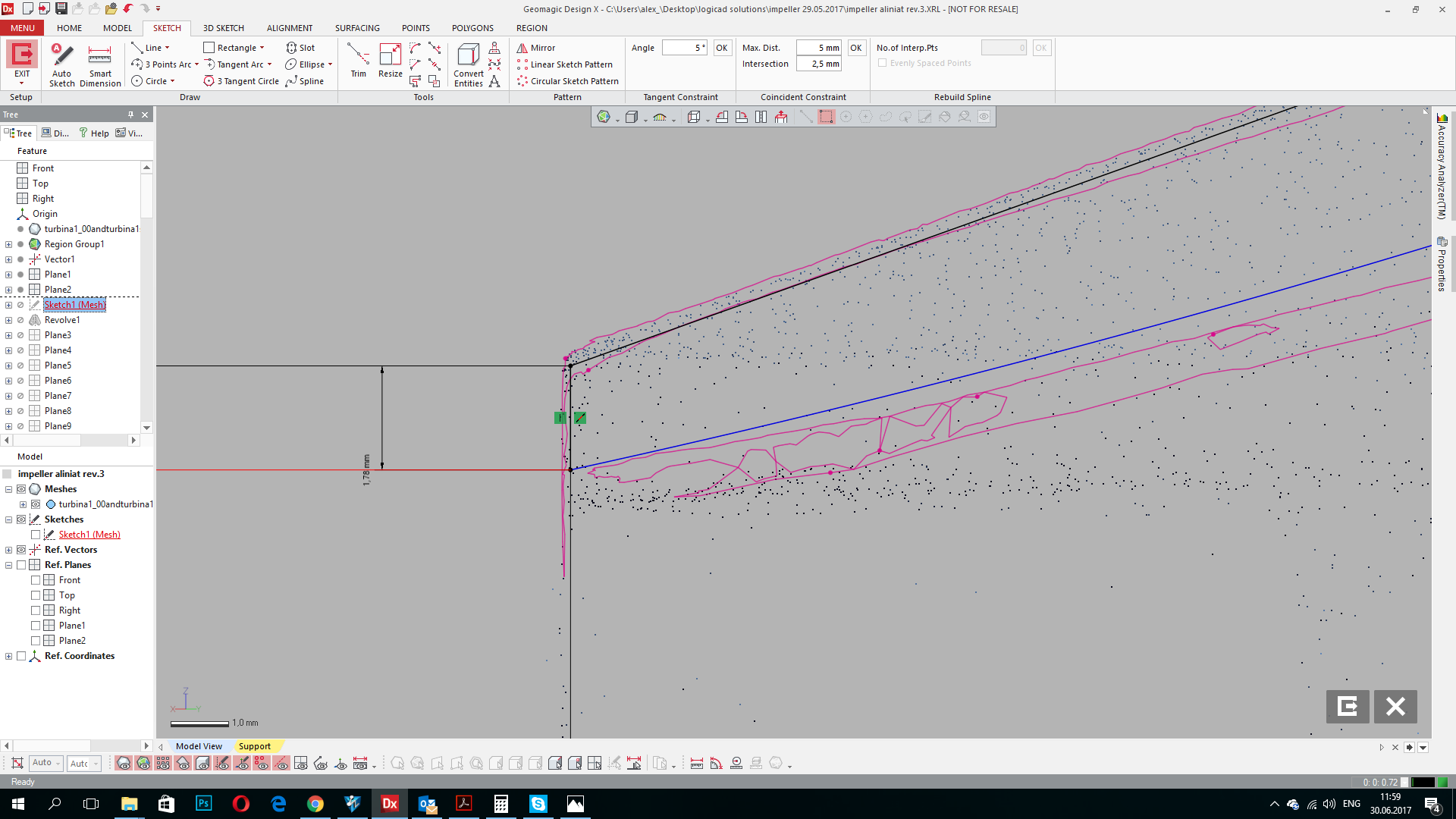The image size is (1456, 819).
Task: Pick the Ellipse tool
Action: tap(305, 64)
